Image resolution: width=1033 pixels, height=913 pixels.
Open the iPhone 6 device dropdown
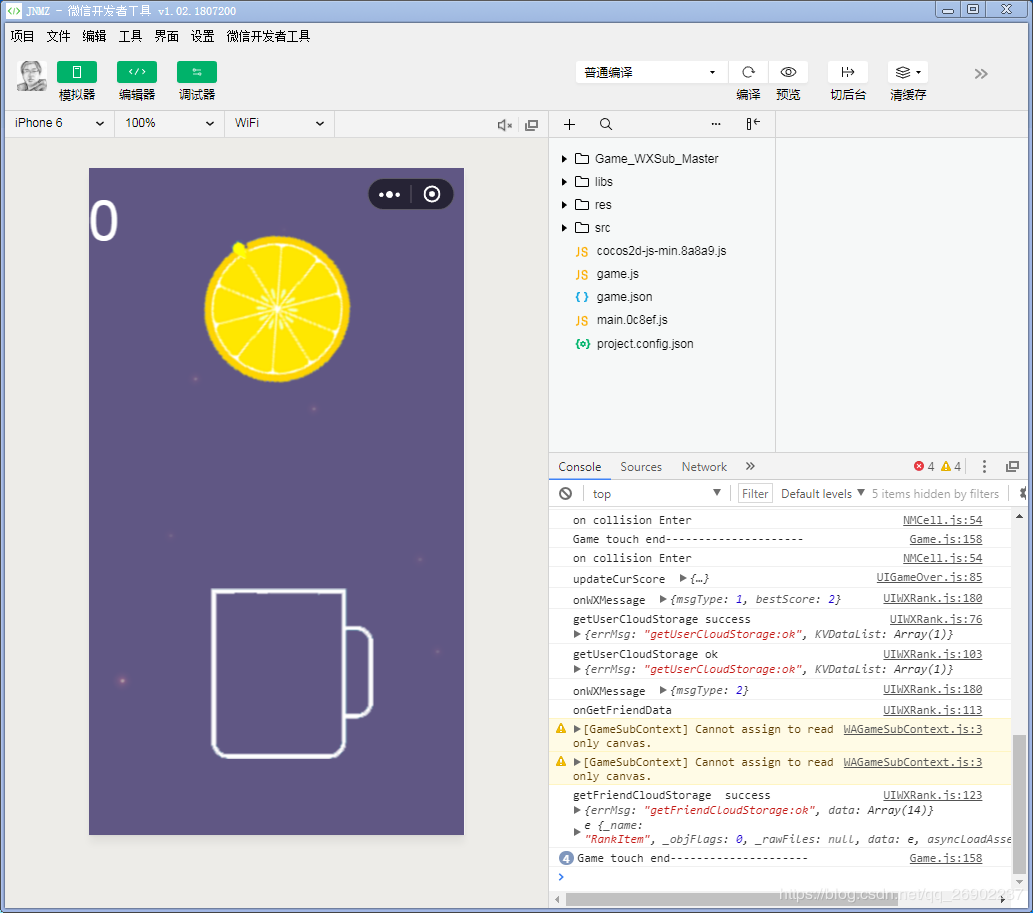coord(59,123)
